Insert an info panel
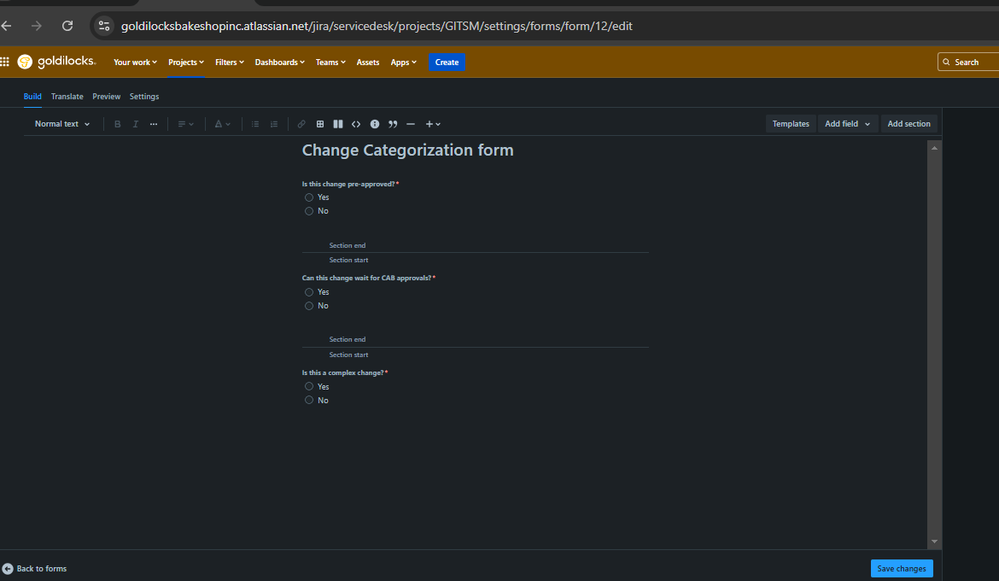Image resolution: width=999 pixels, height=581 pixels. [x=375, y=124]
